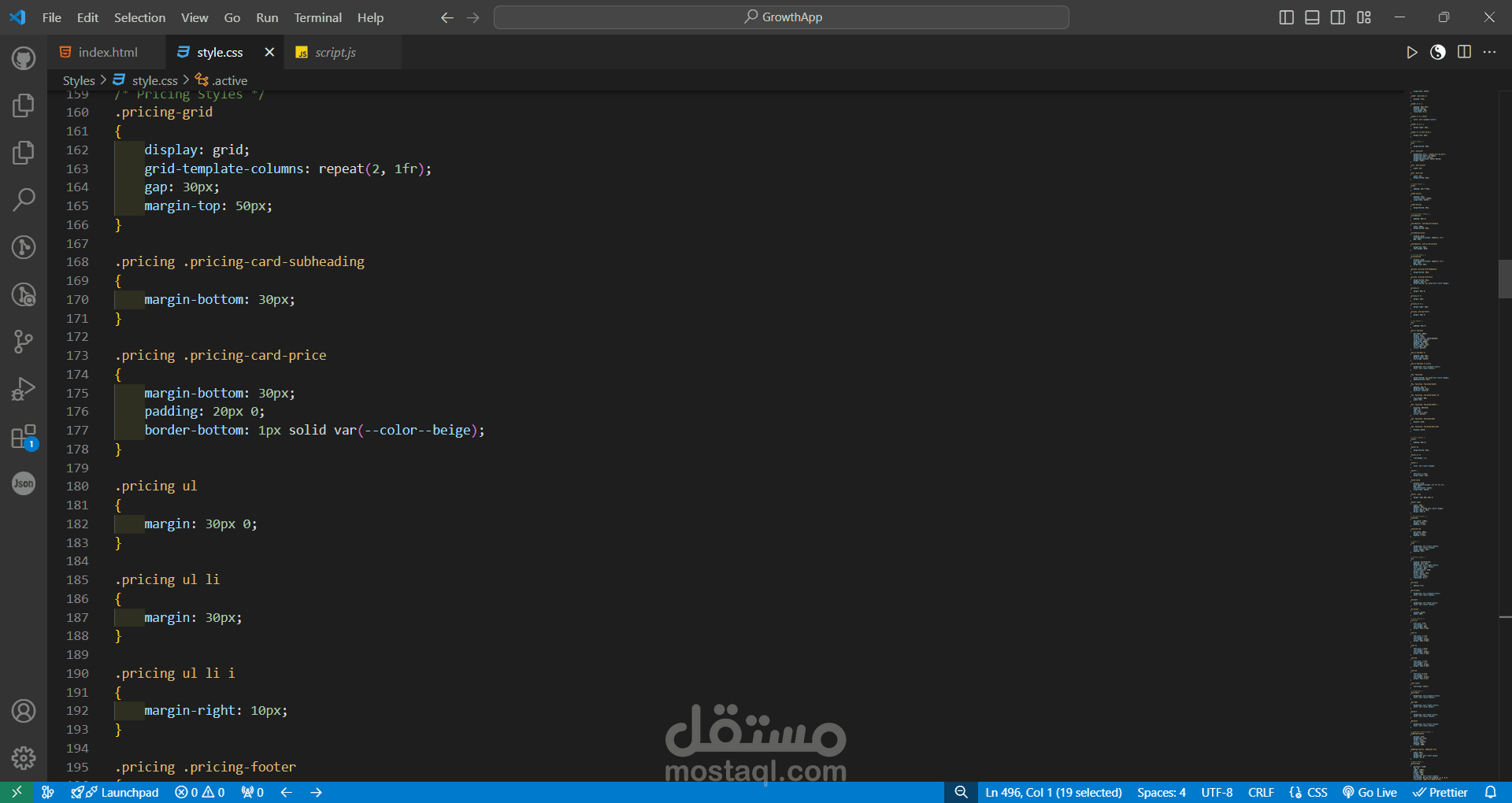Select CSS language mode

1309,792
